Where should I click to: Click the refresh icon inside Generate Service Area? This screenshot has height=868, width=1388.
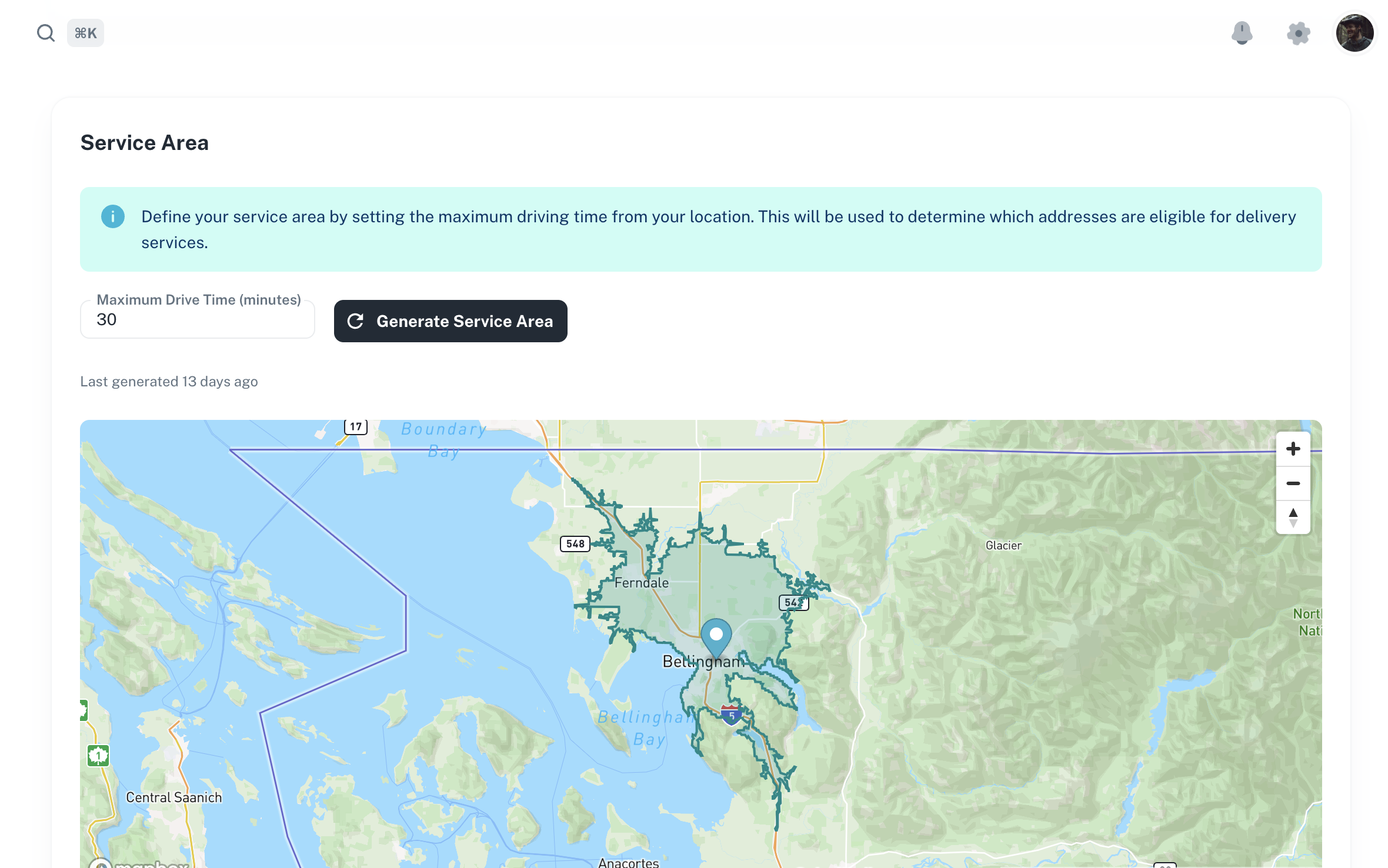coord(356,321)
